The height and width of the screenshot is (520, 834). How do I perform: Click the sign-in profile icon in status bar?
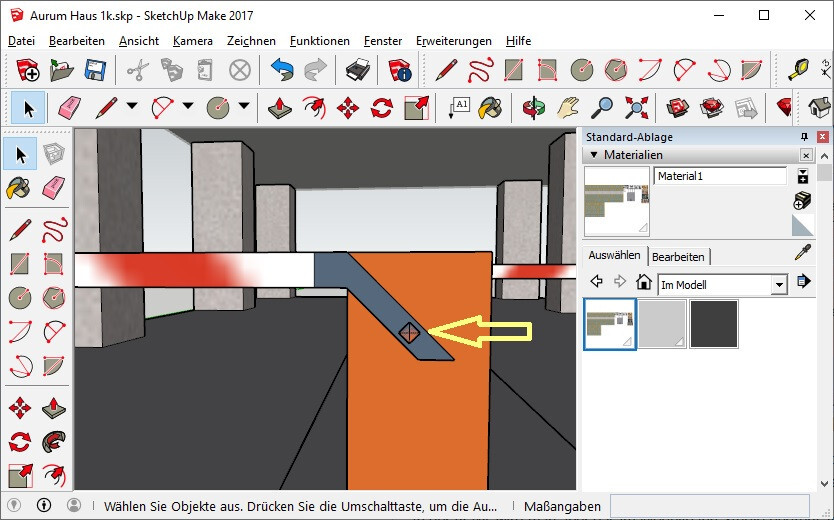point(74,505)
